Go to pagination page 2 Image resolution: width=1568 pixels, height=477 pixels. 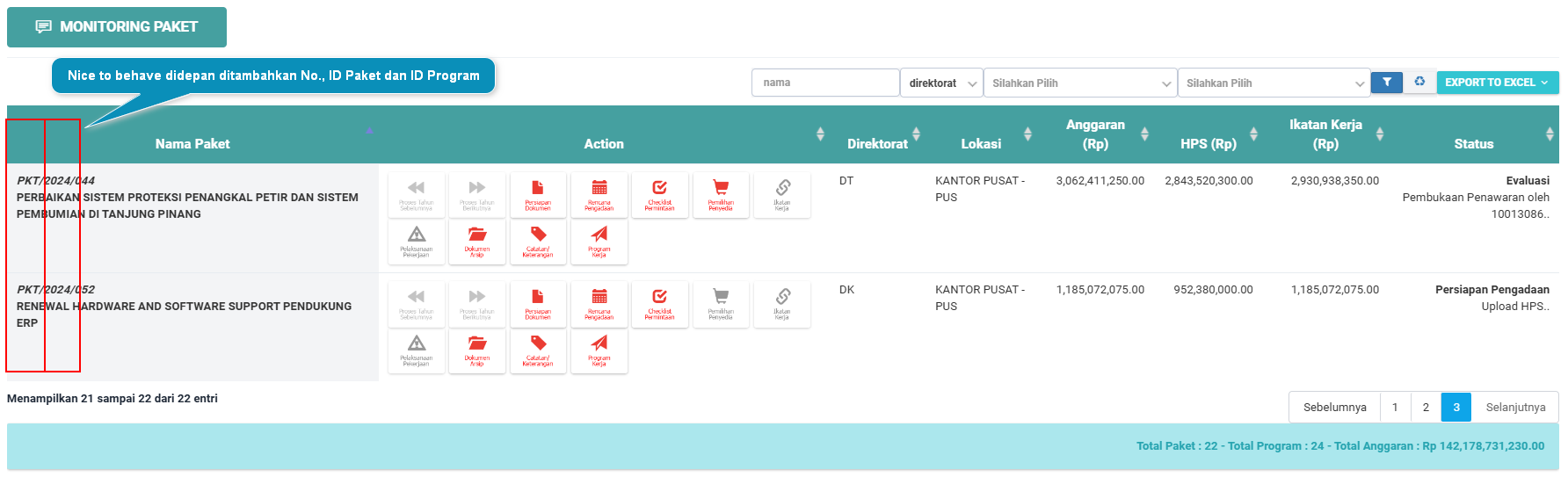(1426, 408)
